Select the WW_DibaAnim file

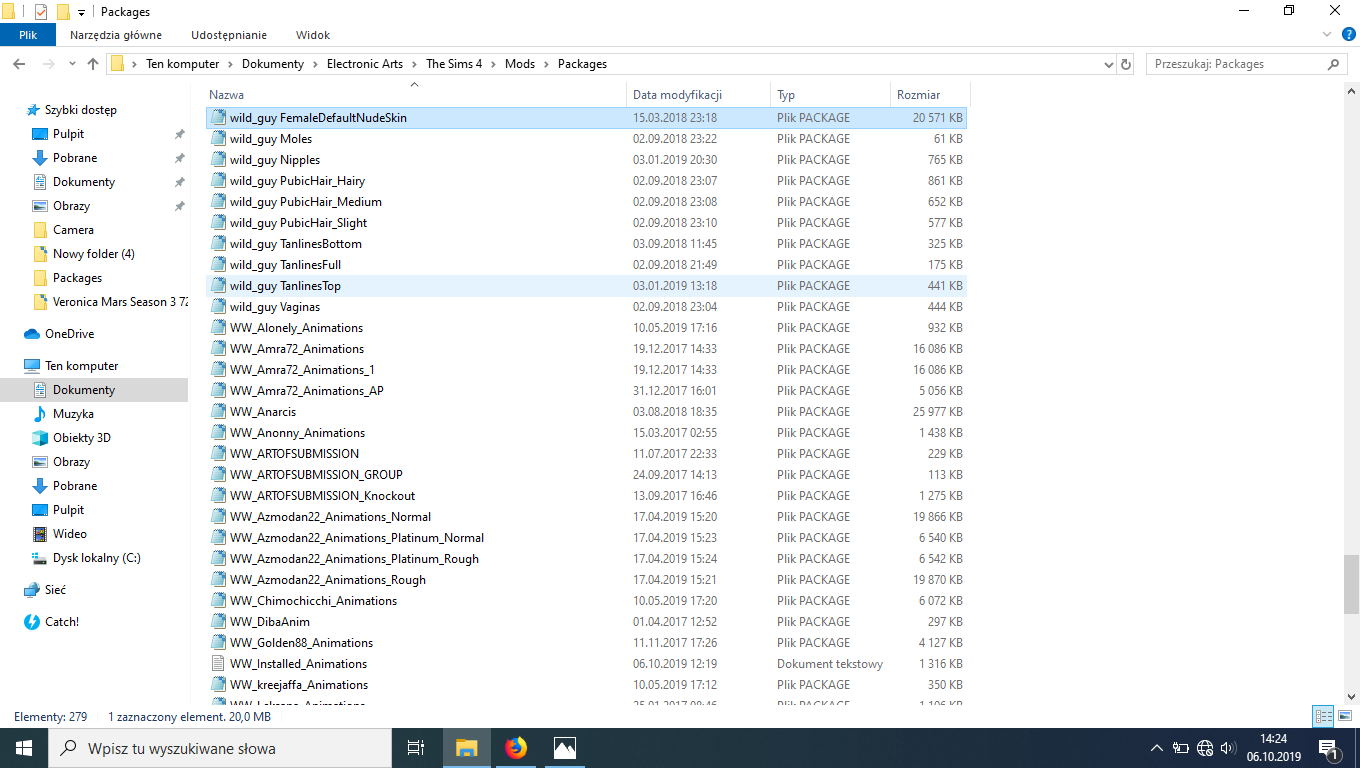coord(587,622)
